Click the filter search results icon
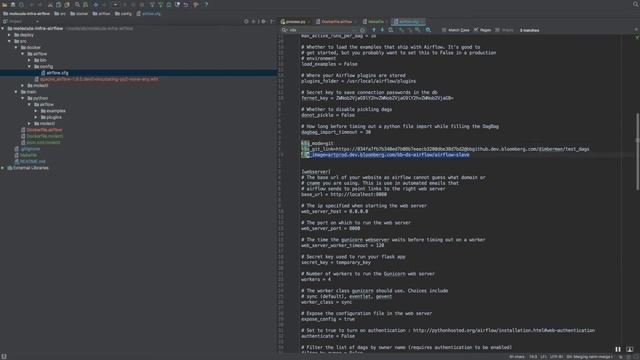Image resolution: width=640 pixels, height=360 pixels. point(428,30)
